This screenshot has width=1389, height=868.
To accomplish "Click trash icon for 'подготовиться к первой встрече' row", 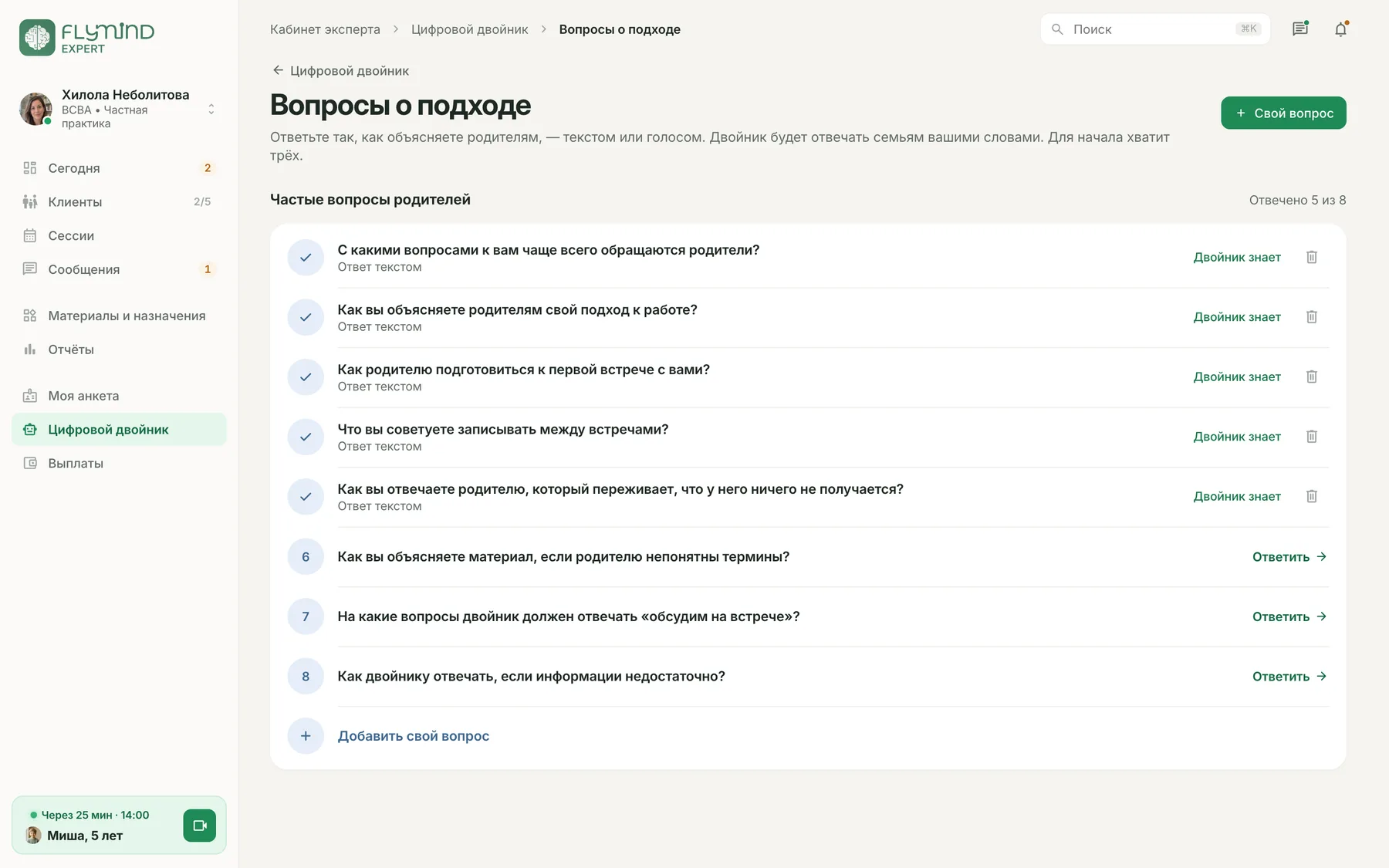I will tap(1311, 377).
